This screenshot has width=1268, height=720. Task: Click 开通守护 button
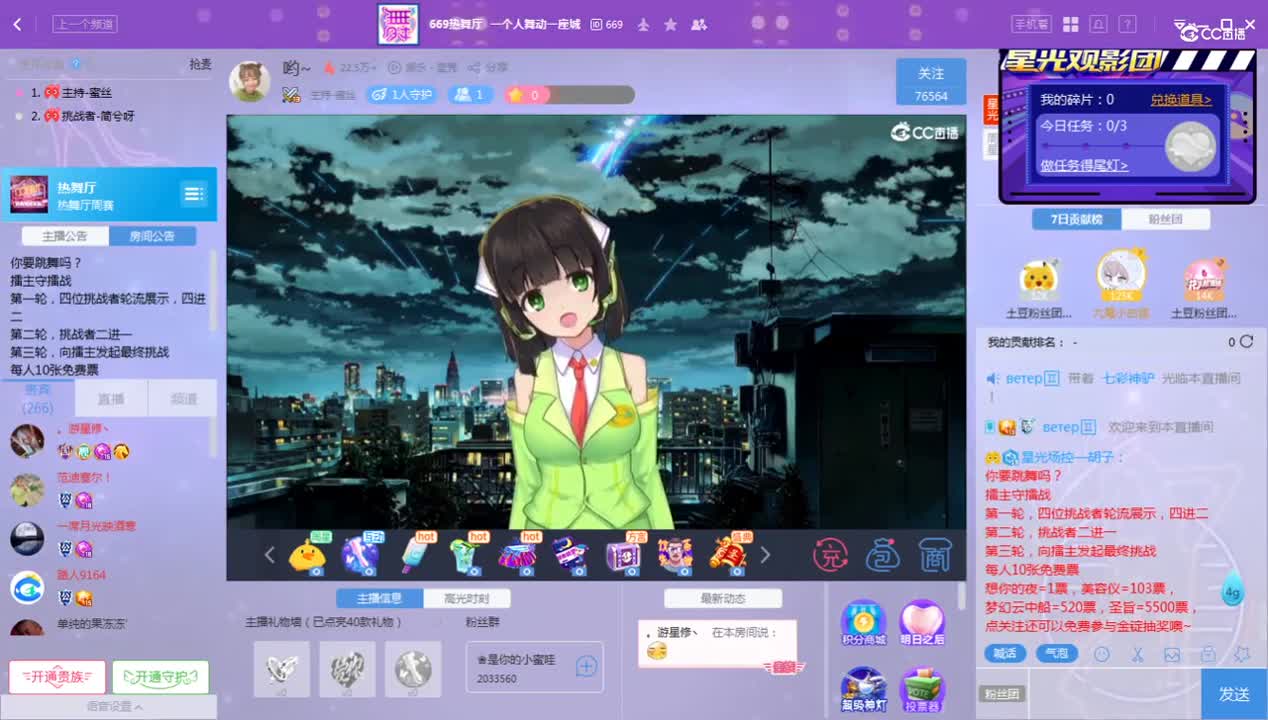[x=160, y=677]
